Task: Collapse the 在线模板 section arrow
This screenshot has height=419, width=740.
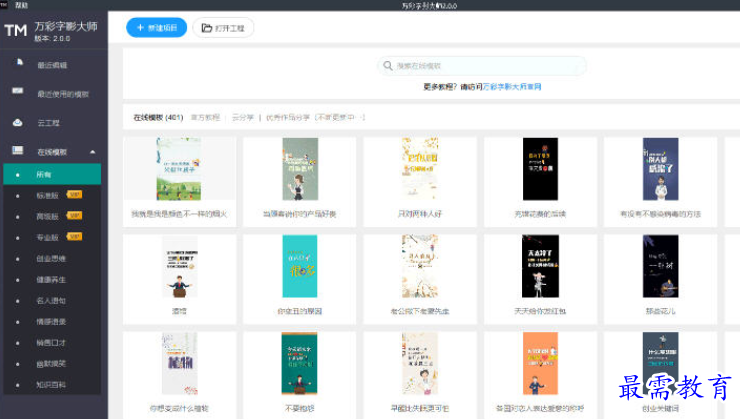Action: coord(92,152)
